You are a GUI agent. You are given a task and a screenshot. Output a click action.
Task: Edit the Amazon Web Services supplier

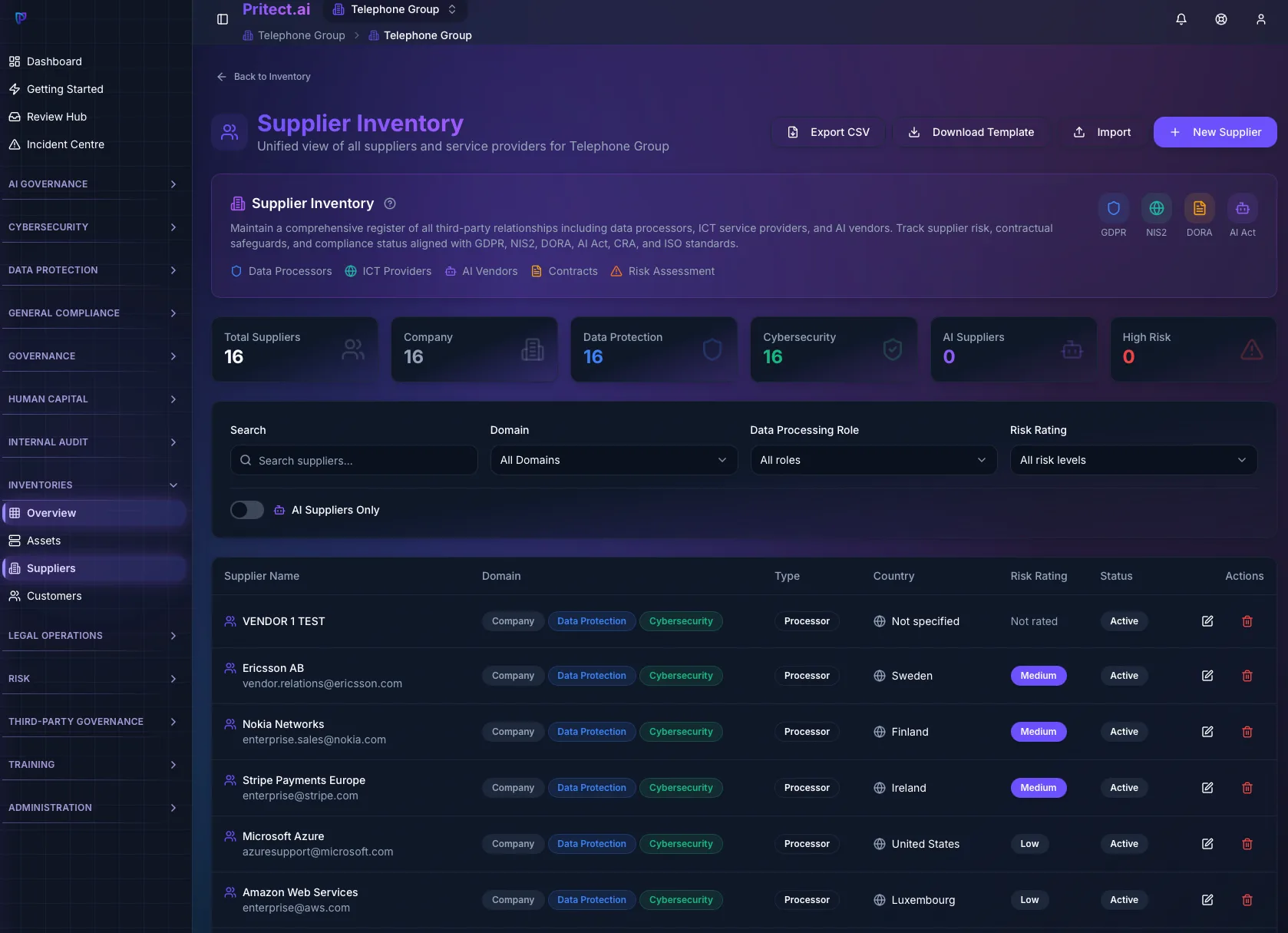pyautogui.click(x=1207, y=900)
